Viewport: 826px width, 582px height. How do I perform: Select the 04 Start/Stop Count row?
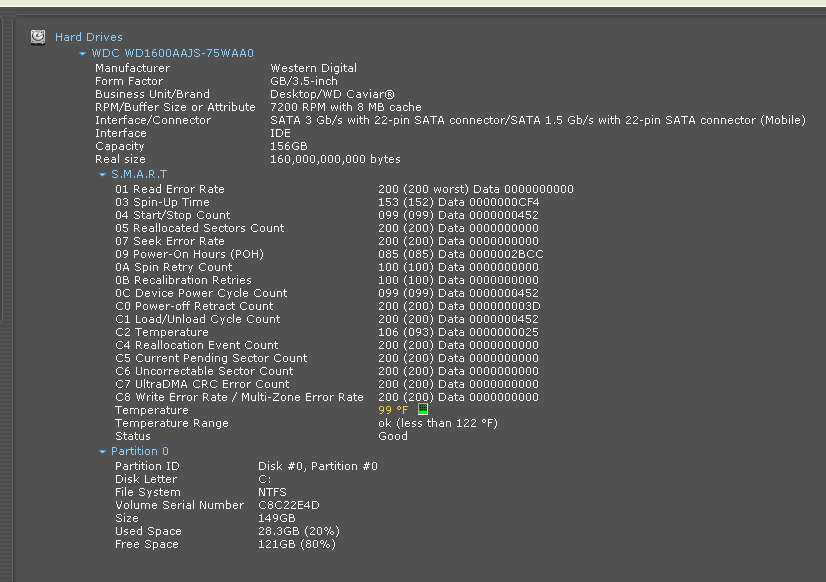point(327,215)
